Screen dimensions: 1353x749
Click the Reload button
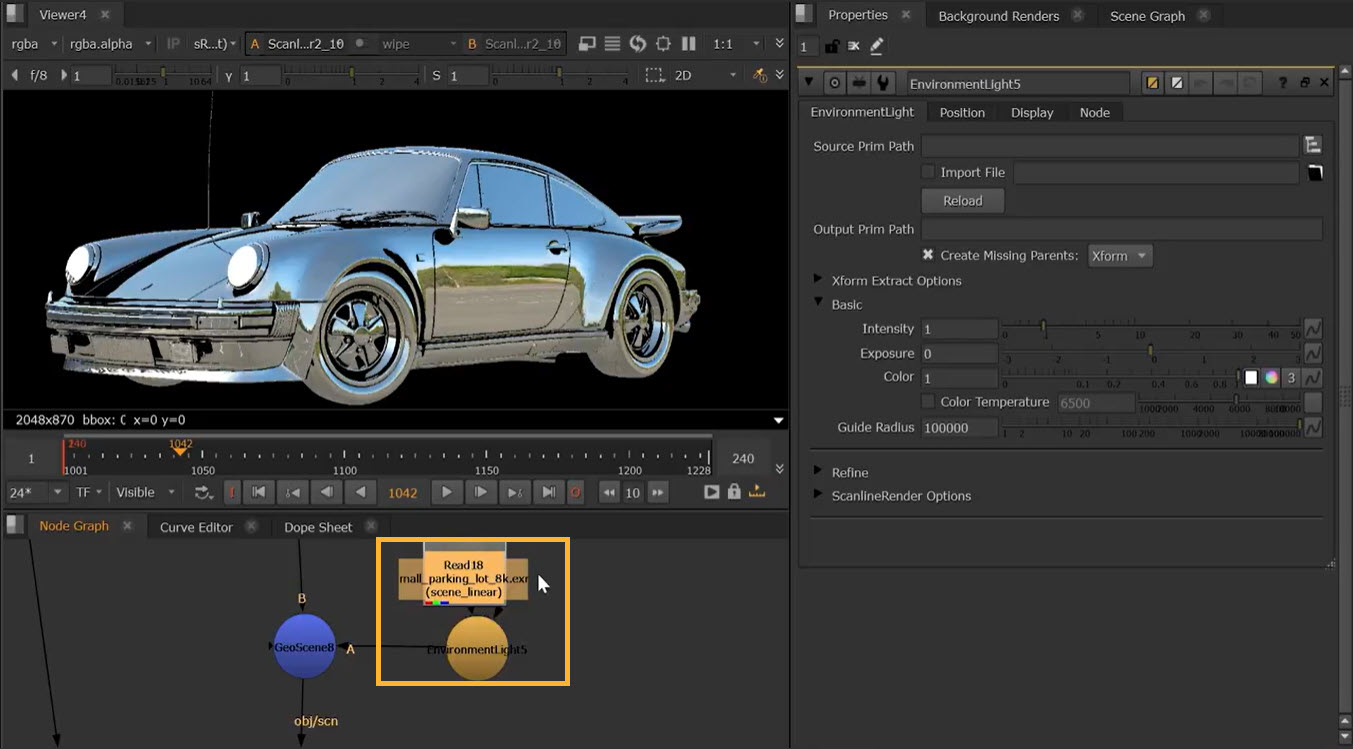point(962,201)
